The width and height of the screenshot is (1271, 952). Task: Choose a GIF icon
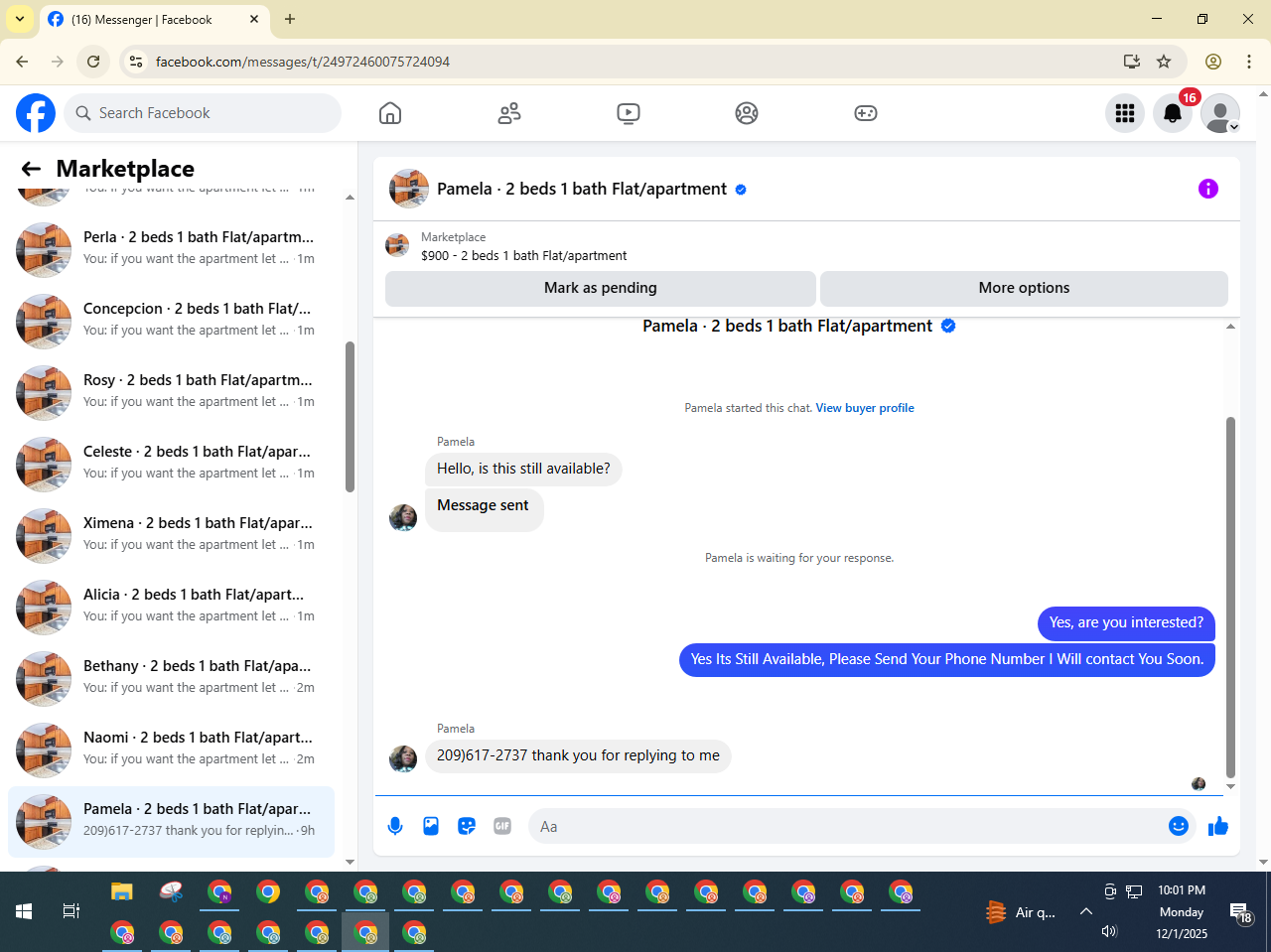pyautogui.click(x=502, y=826)
